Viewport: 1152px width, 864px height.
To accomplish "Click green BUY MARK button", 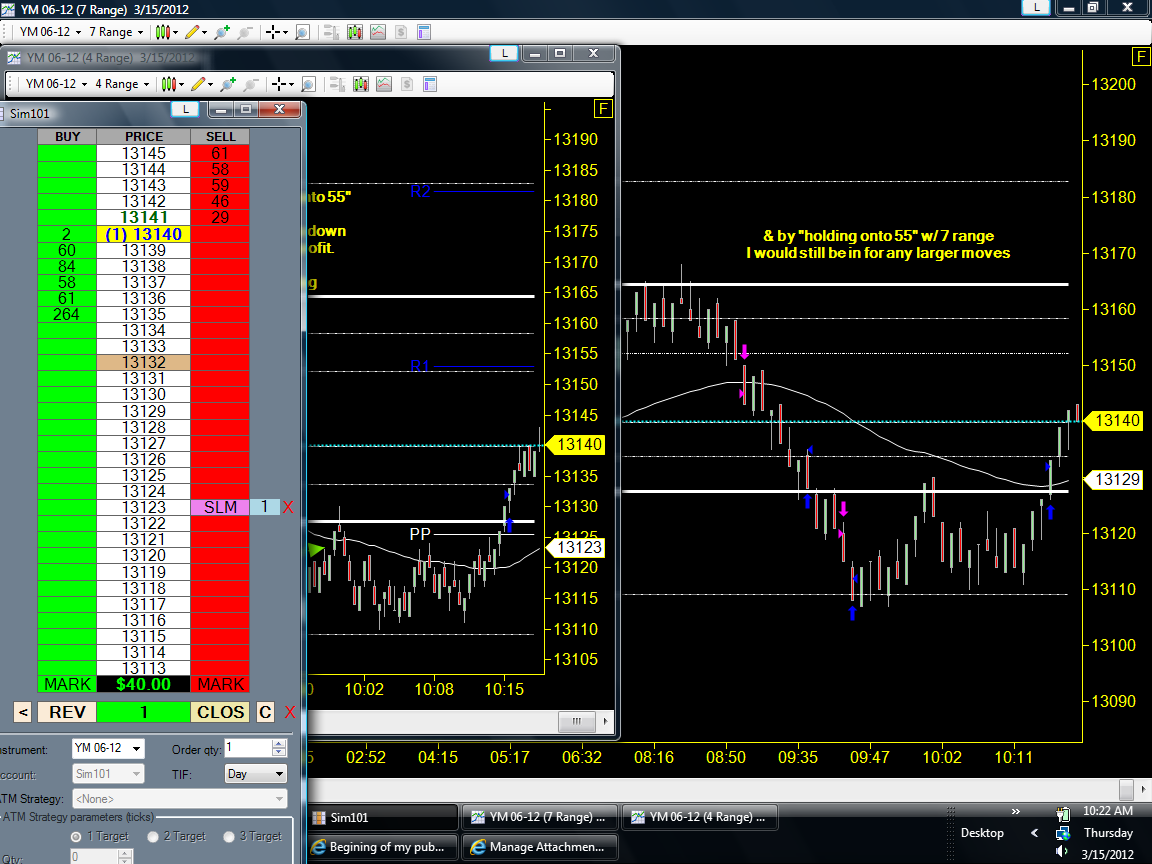I will tap(67, 684).
